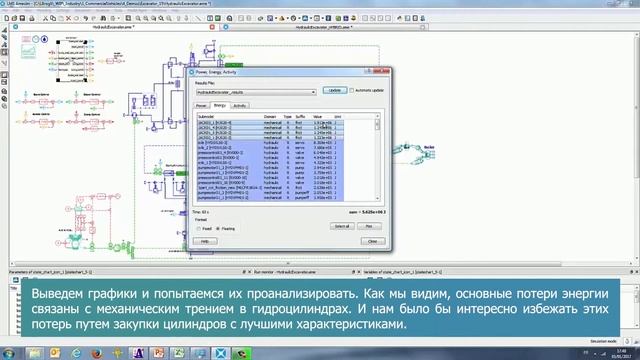The image size is (640, 360).
Task: Open the Outlook icon in the taskbar
Action: [55, 353]
